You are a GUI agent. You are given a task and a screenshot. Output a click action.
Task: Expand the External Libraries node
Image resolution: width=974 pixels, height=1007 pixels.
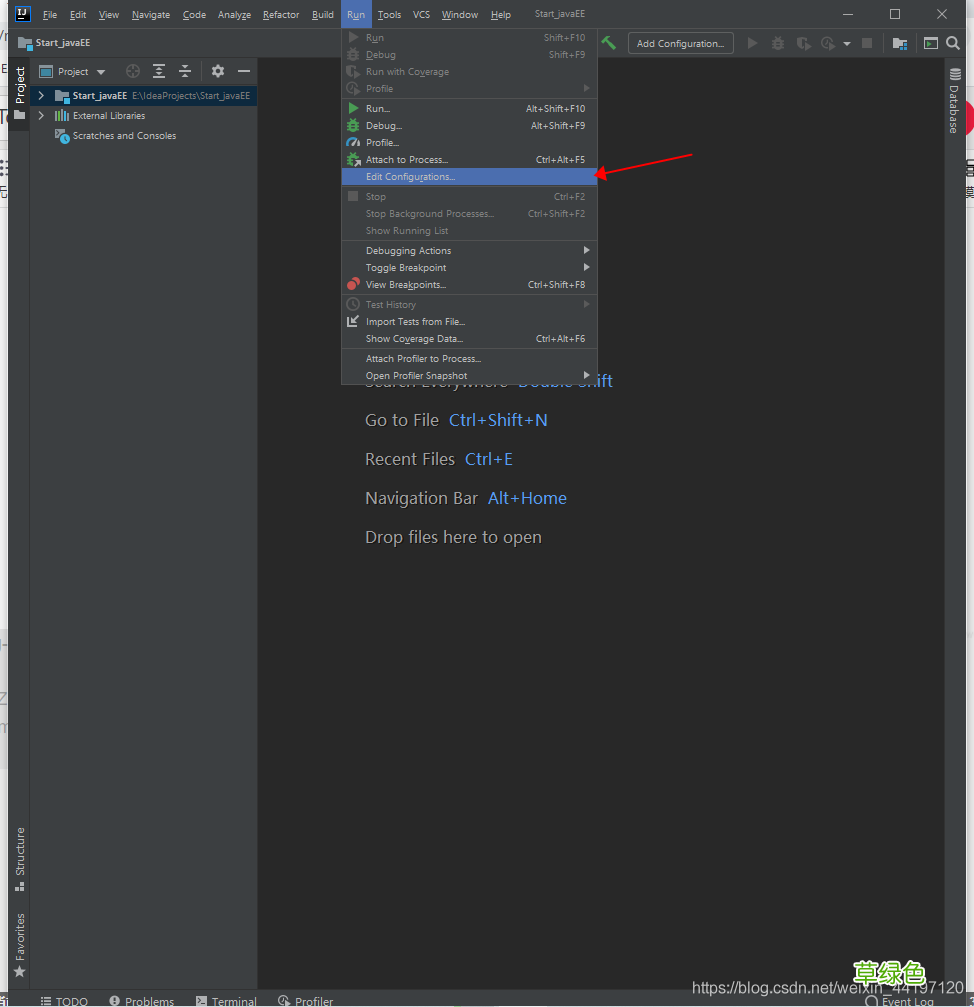point(41,116)
